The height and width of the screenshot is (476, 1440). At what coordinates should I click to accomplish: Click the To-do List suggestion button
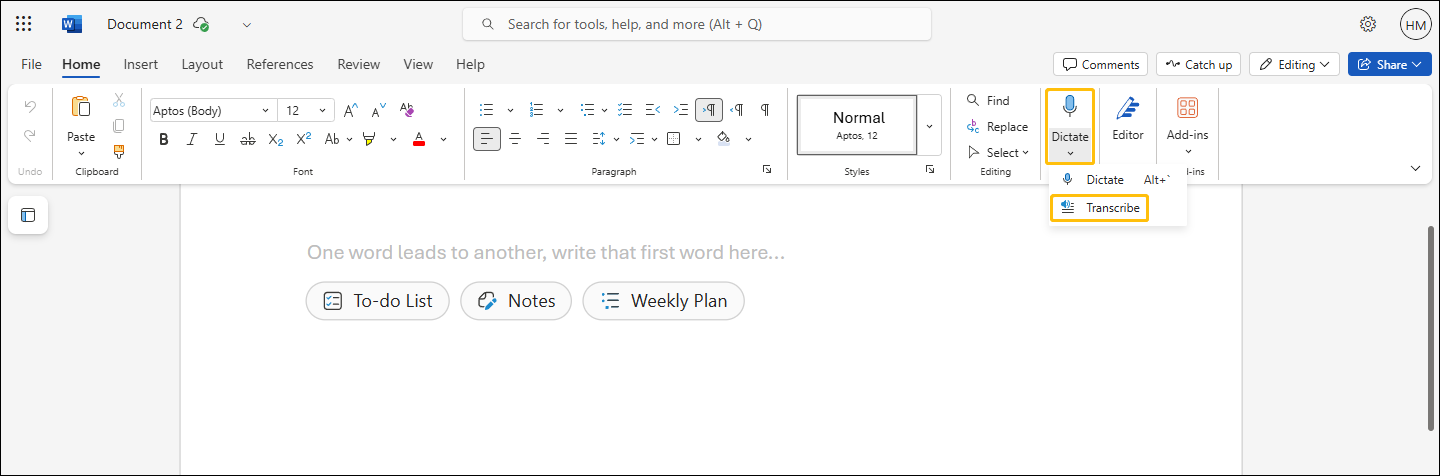378,301
